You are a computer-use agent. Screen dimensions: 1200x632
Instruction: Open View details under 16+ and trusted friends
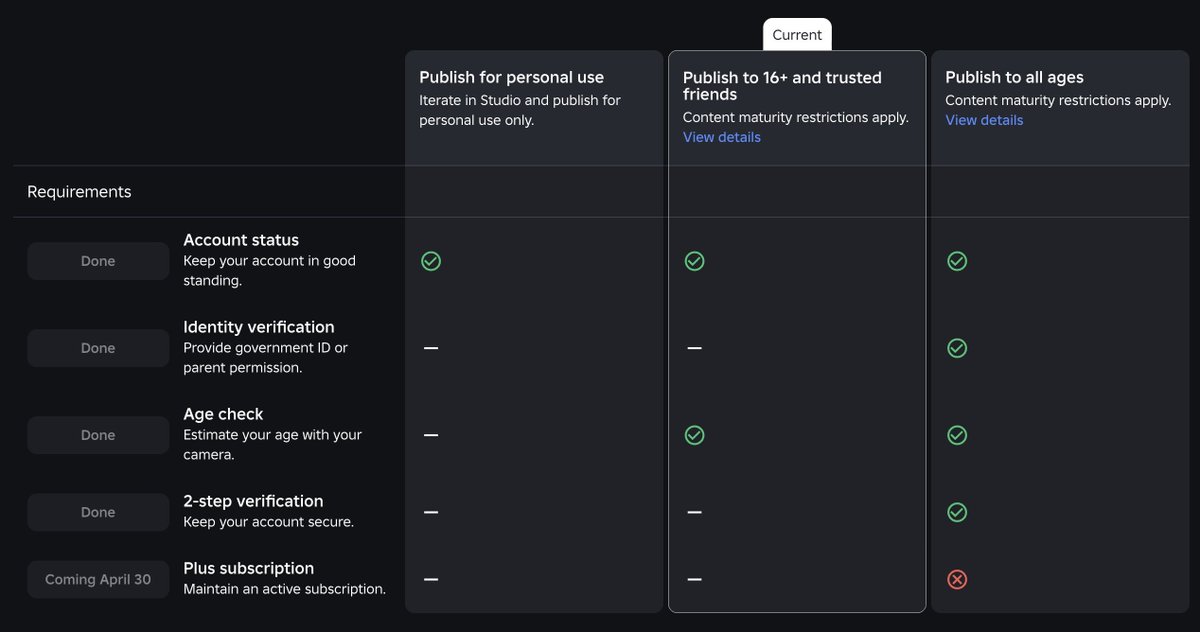pos(721,137)
